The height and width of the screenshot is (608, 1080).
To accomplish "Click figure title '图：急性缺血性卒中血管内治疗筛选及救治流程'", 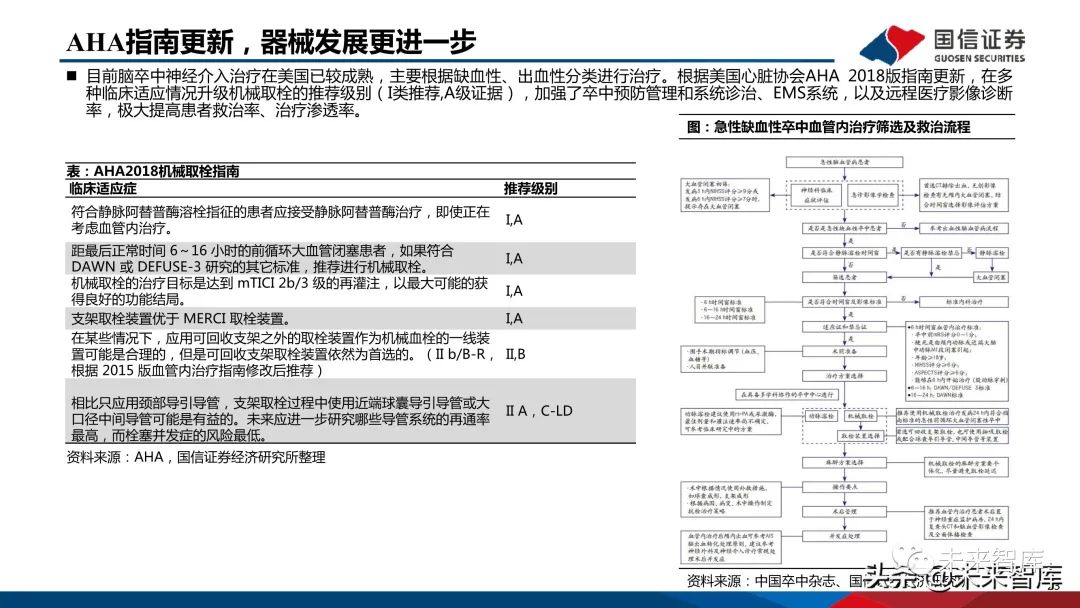I will [x=828, y=127].
